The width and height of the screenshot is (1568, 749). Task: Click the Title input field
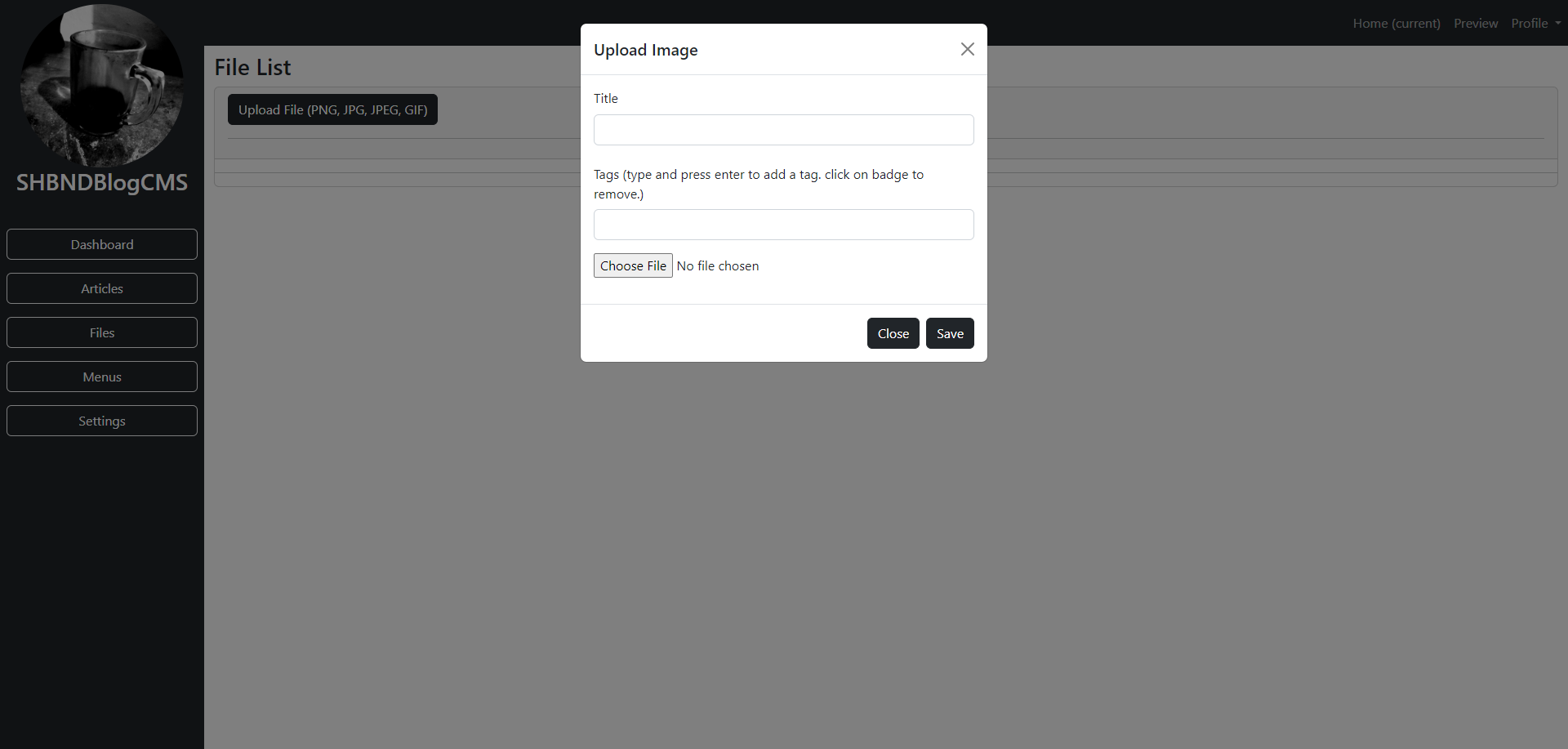(x=784, y=130)
